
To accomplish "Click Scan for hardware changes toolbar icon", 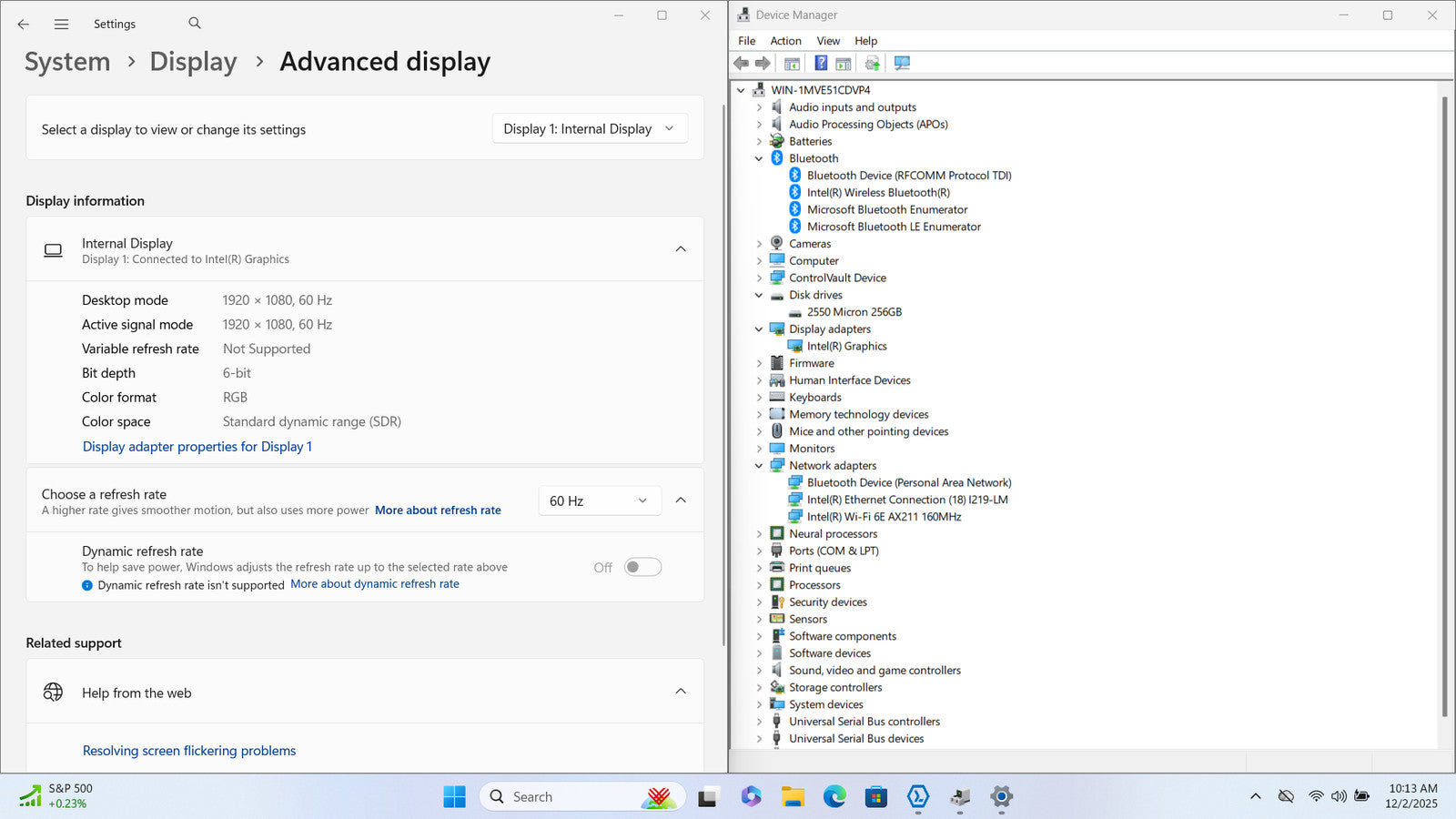I will [x=902, y=63].
